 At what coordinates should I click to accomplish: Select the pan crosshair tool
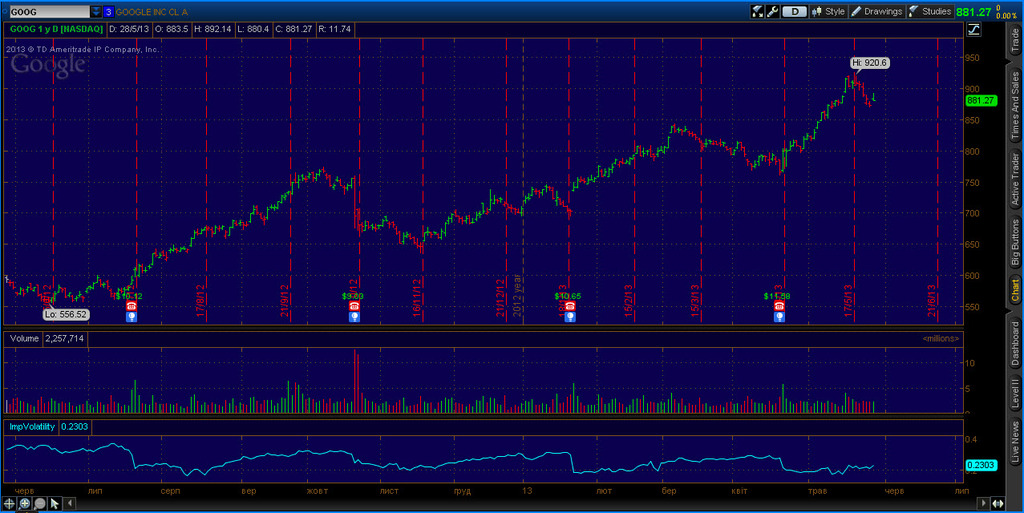(9, 503)
